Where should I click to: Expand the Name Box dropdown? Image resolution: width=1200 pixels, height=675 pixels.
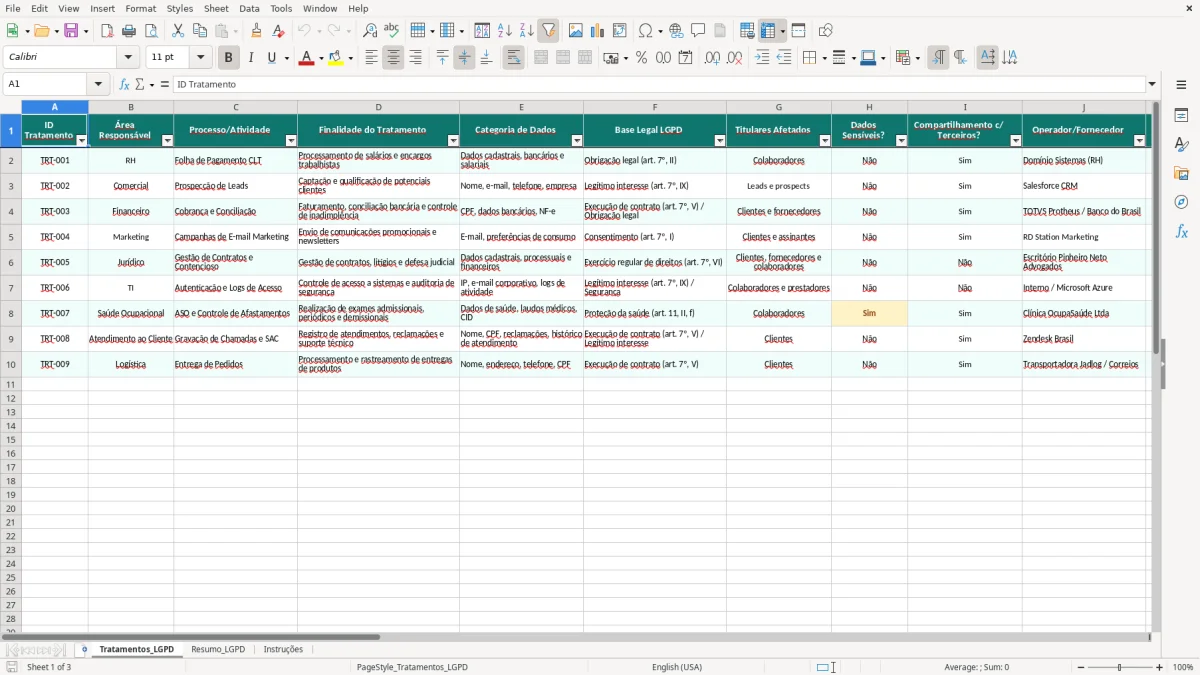[98, 84]
